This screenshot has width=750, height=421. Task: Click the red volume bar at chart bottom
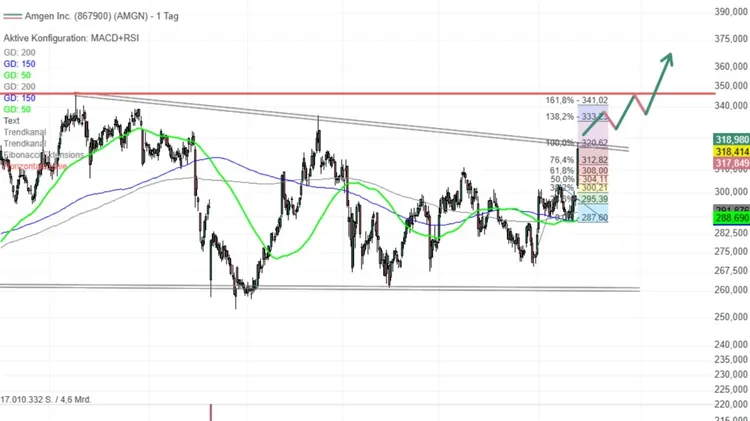click(211, 411)
